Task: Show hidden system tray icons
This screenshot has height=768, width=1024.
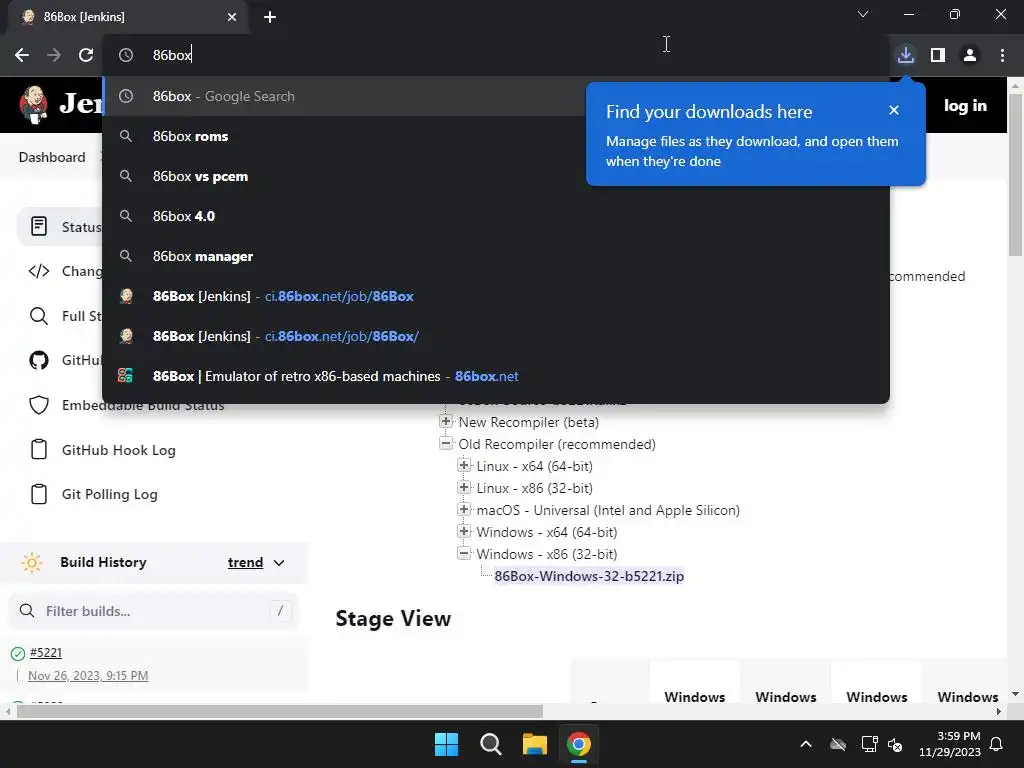Action: click(806, 744)
